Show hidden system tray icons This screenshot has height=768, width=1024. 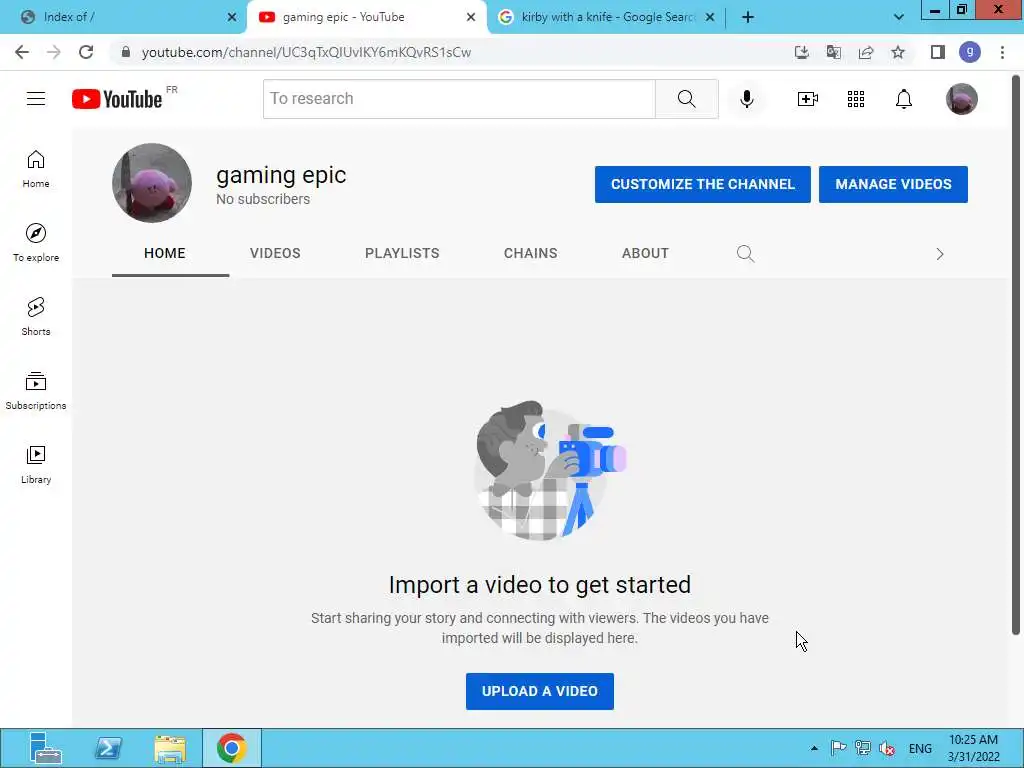[x=814, y=748]
